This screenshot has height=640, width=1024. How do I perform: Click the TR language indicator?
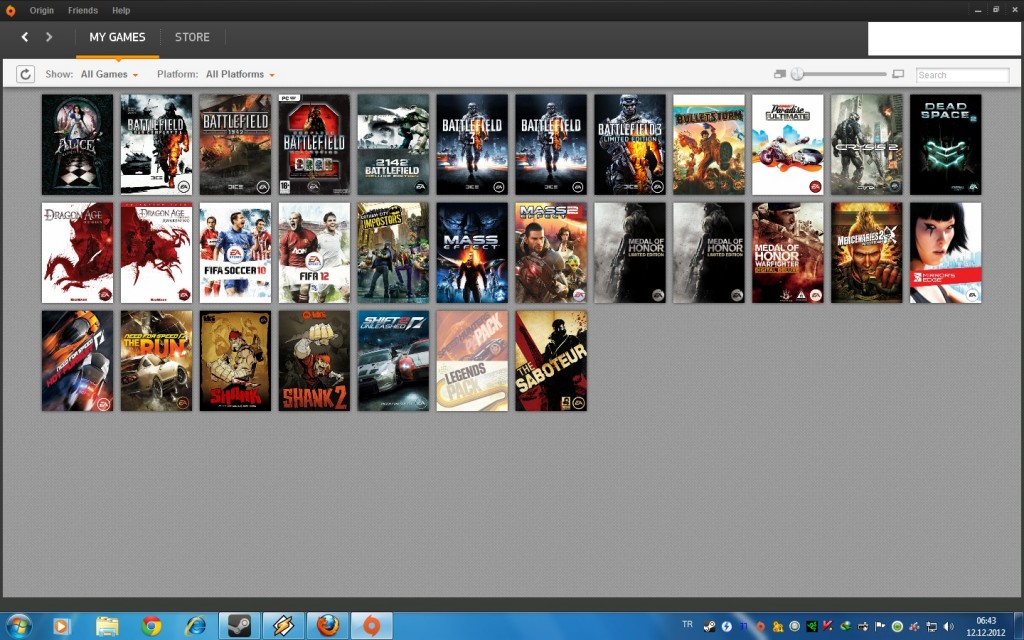click(687, 625)
